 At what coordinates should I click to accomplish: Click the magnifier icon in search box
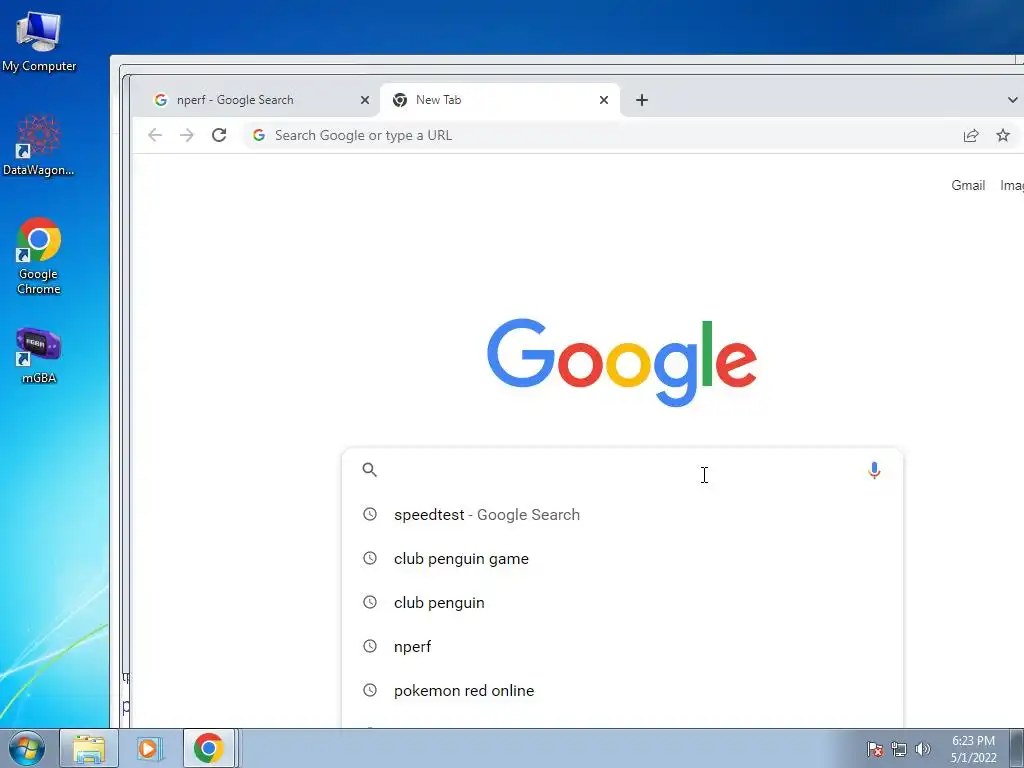click(370, 470)
